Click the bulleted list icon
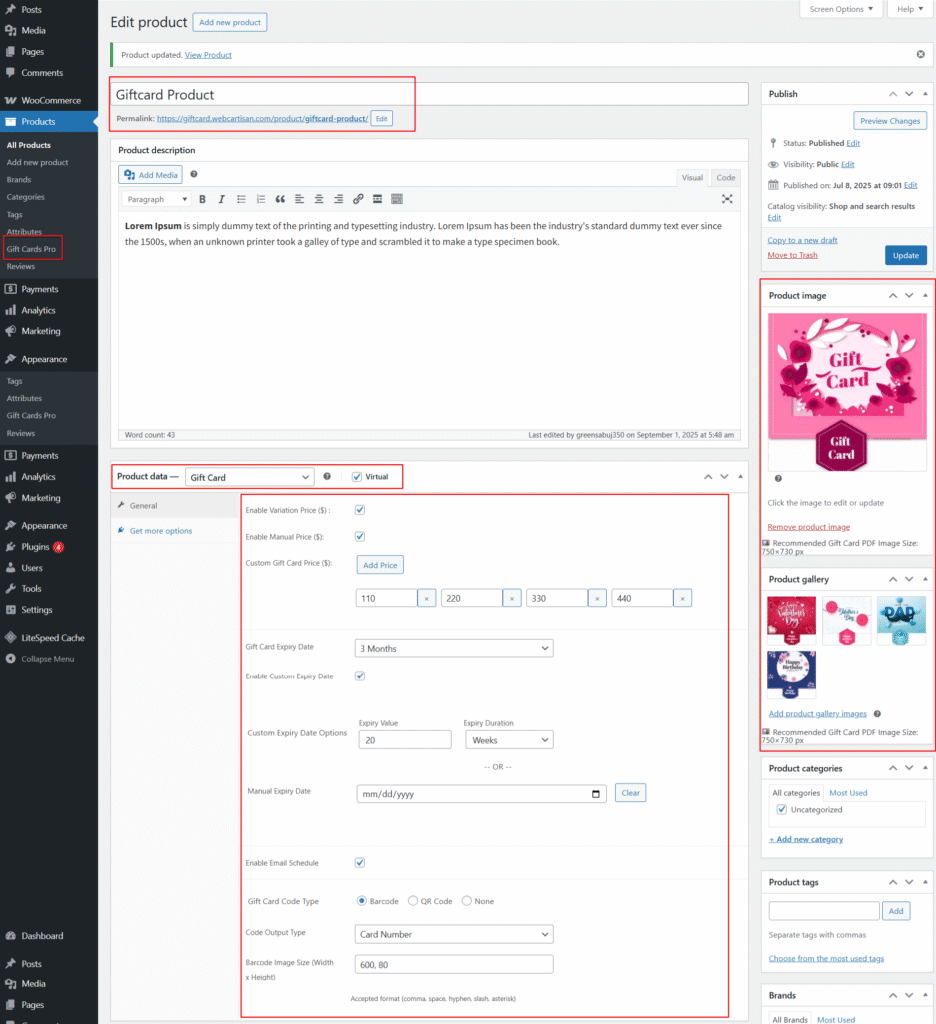 pos(241,199)
